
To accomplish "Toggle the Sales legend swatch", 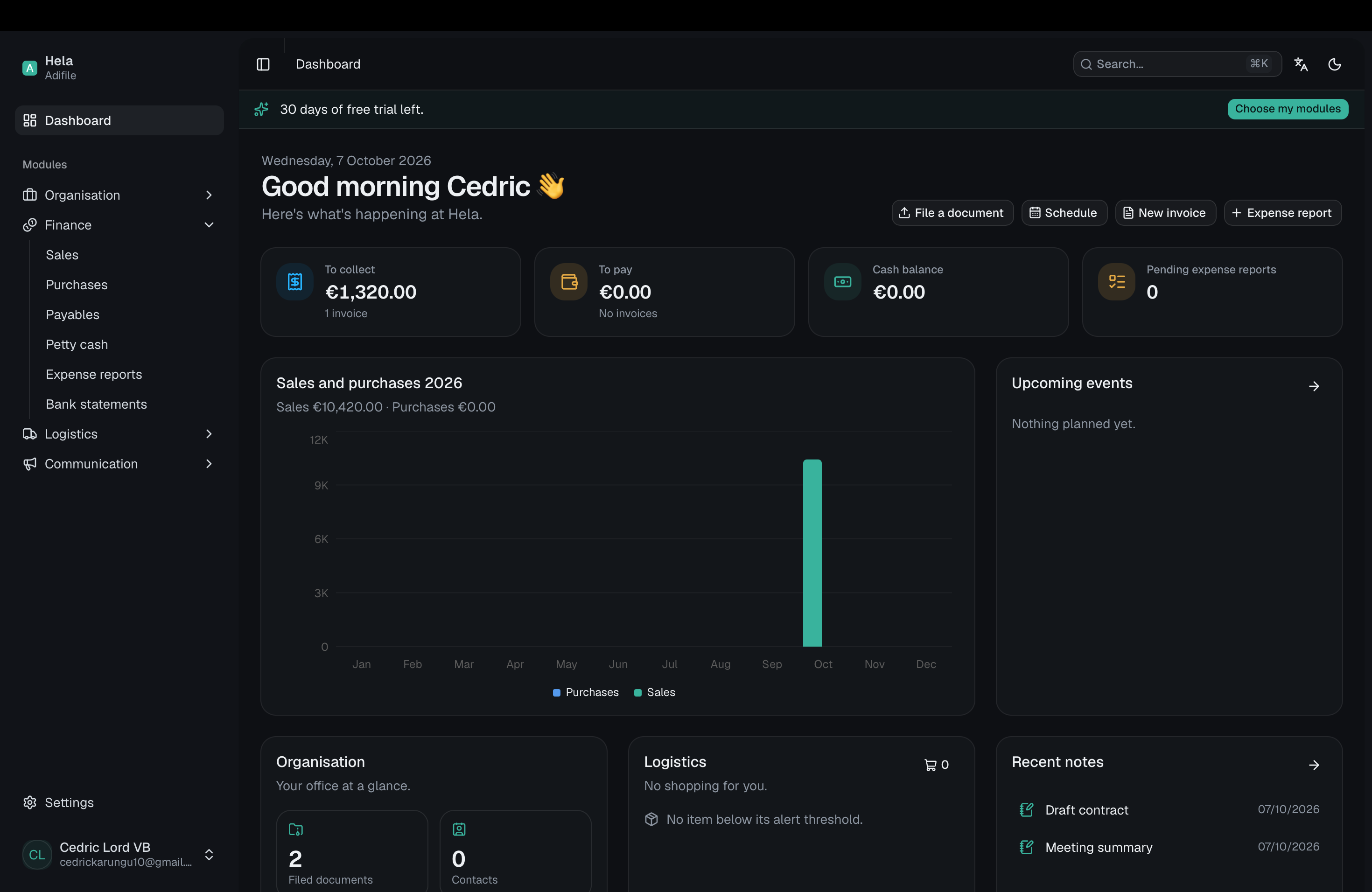I will point(637,693).
